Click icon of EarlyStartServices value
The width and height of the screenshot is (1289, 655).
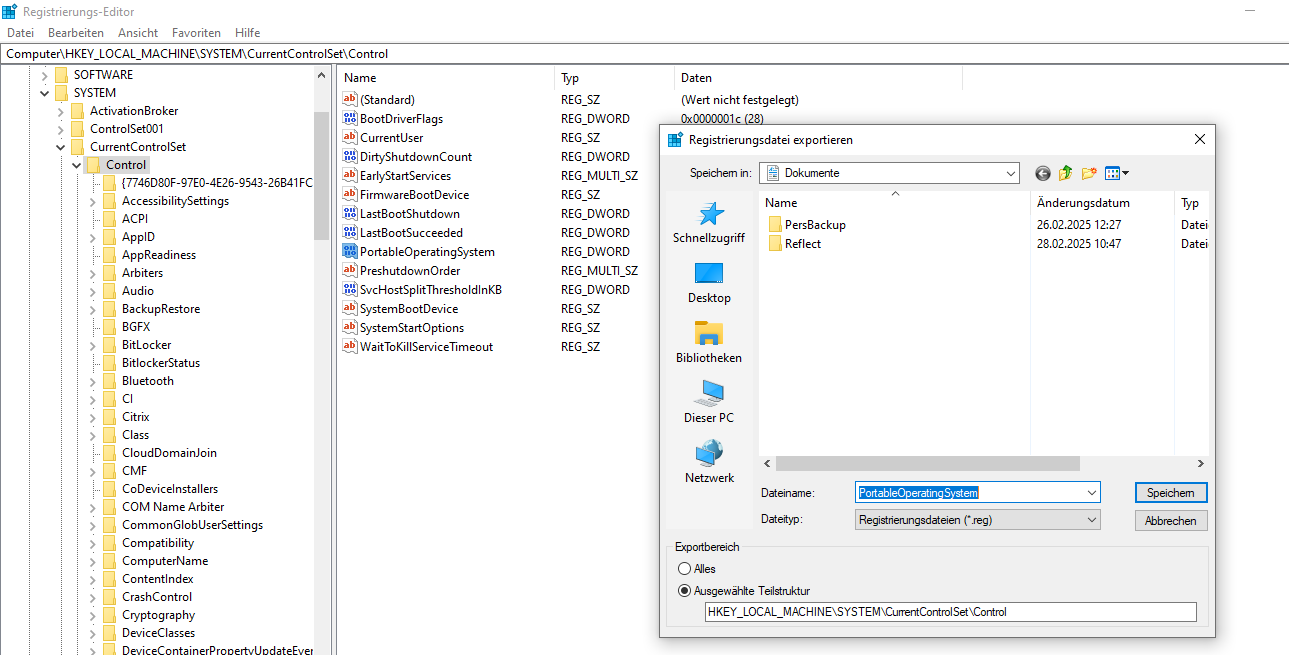tap(350, 176)
